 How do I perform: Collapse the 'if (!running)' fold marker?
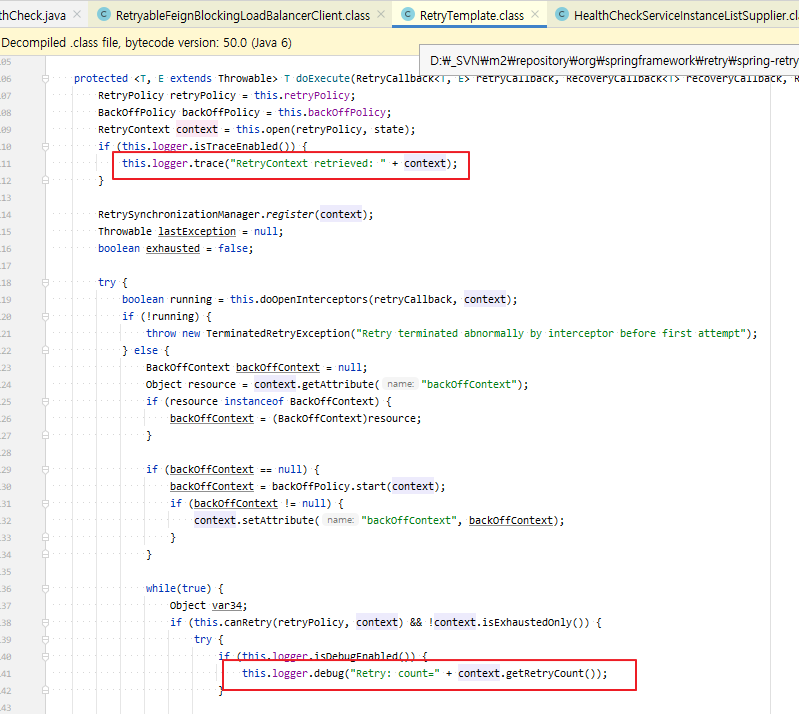pyautogui.click(x=45, y=316)
